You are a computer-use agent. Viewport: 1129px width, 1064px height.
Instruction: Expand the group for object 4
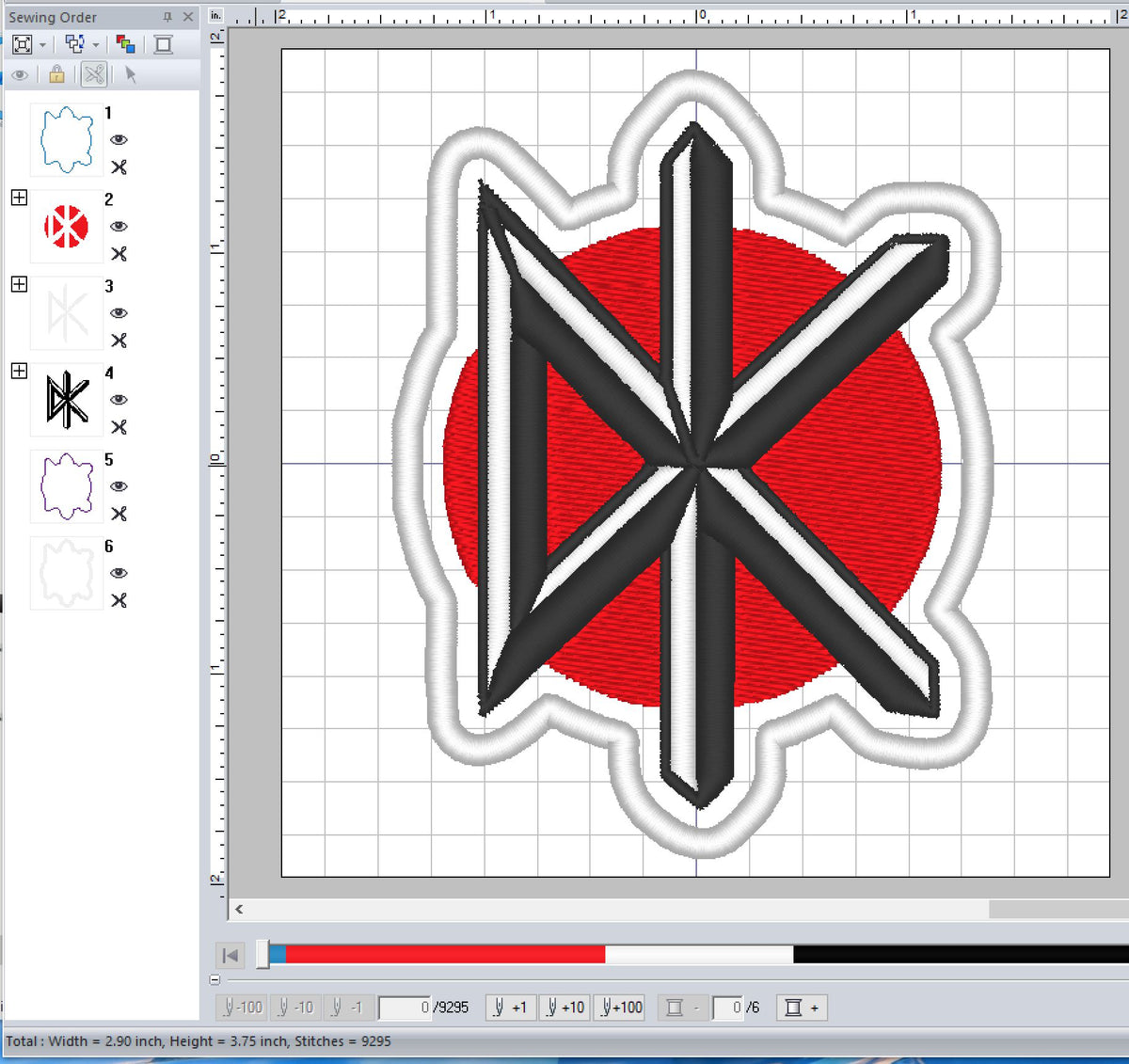click(19, 371)
